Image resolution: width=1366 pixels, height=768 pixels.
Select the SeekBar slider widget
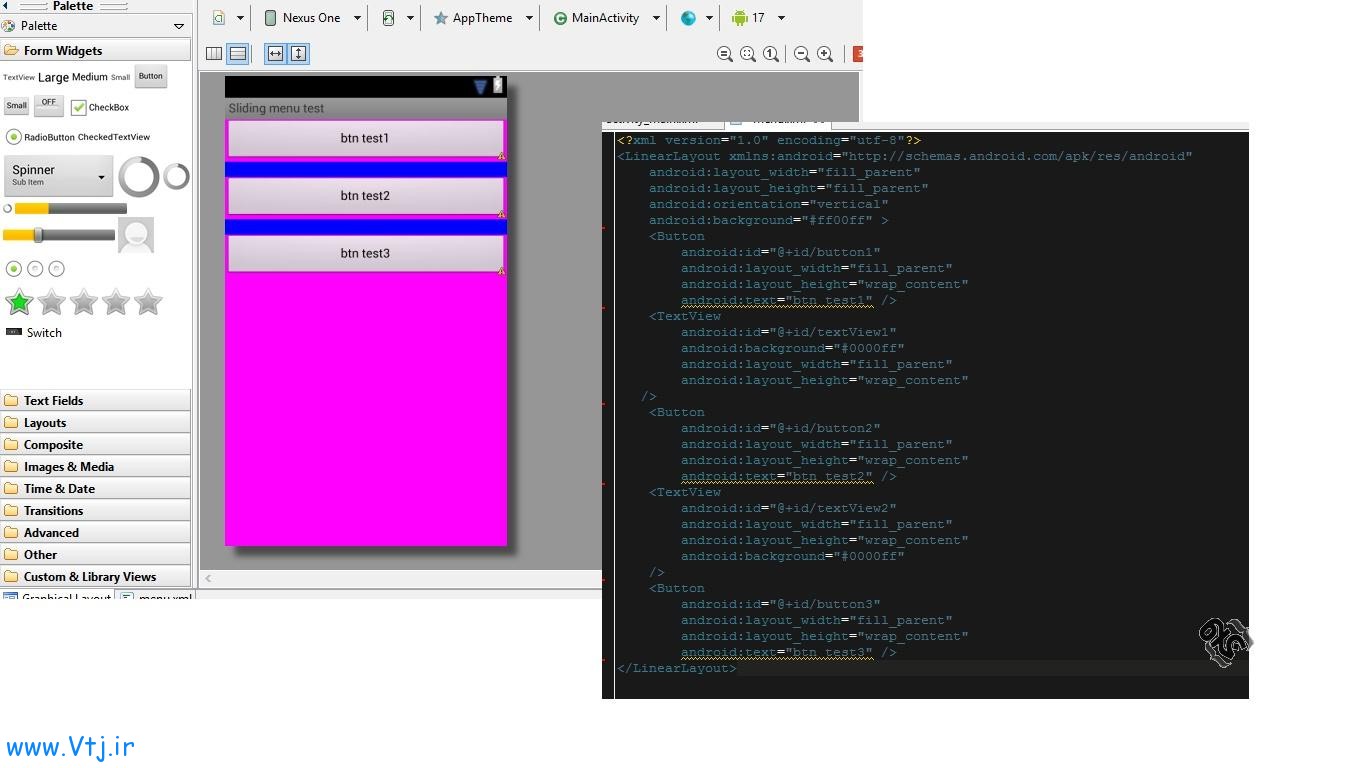(x=58, y=236)
